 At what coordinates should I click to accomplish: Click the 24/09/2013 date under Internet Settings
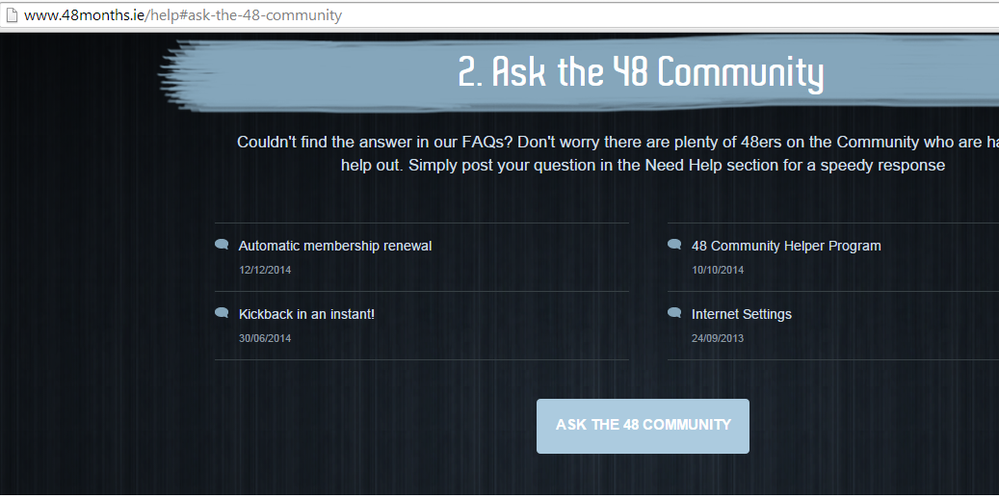pos(717,338)
